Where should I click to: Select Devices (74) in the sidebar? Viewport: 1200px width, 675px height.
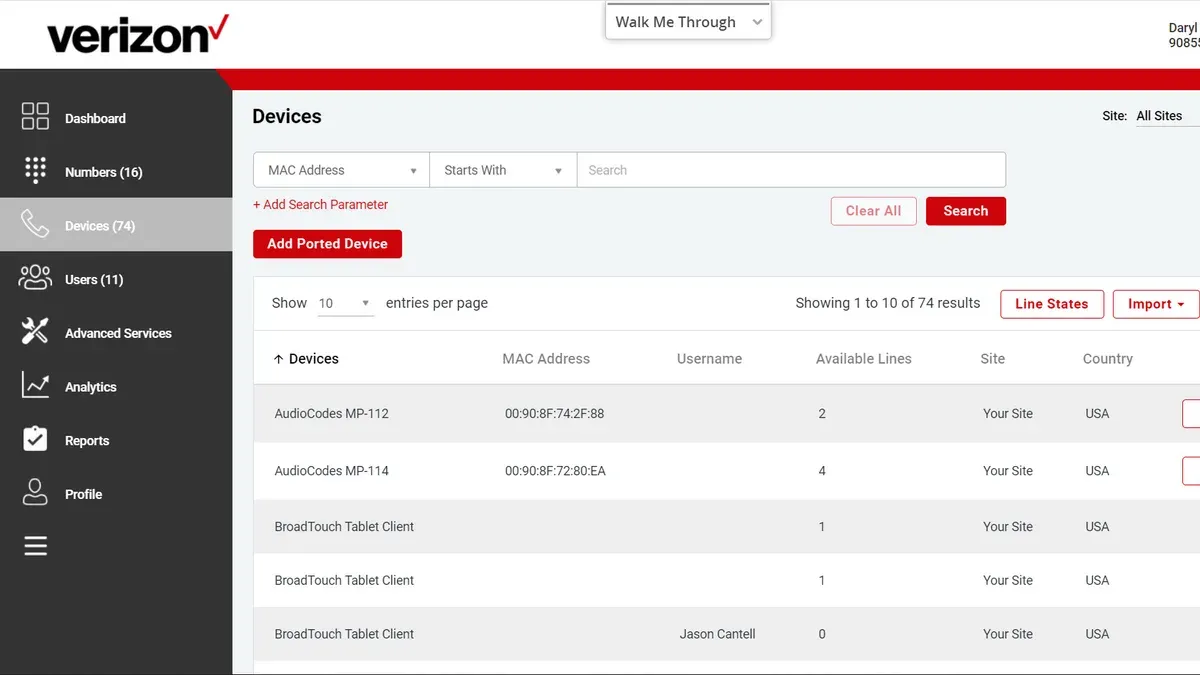(100, 226)
